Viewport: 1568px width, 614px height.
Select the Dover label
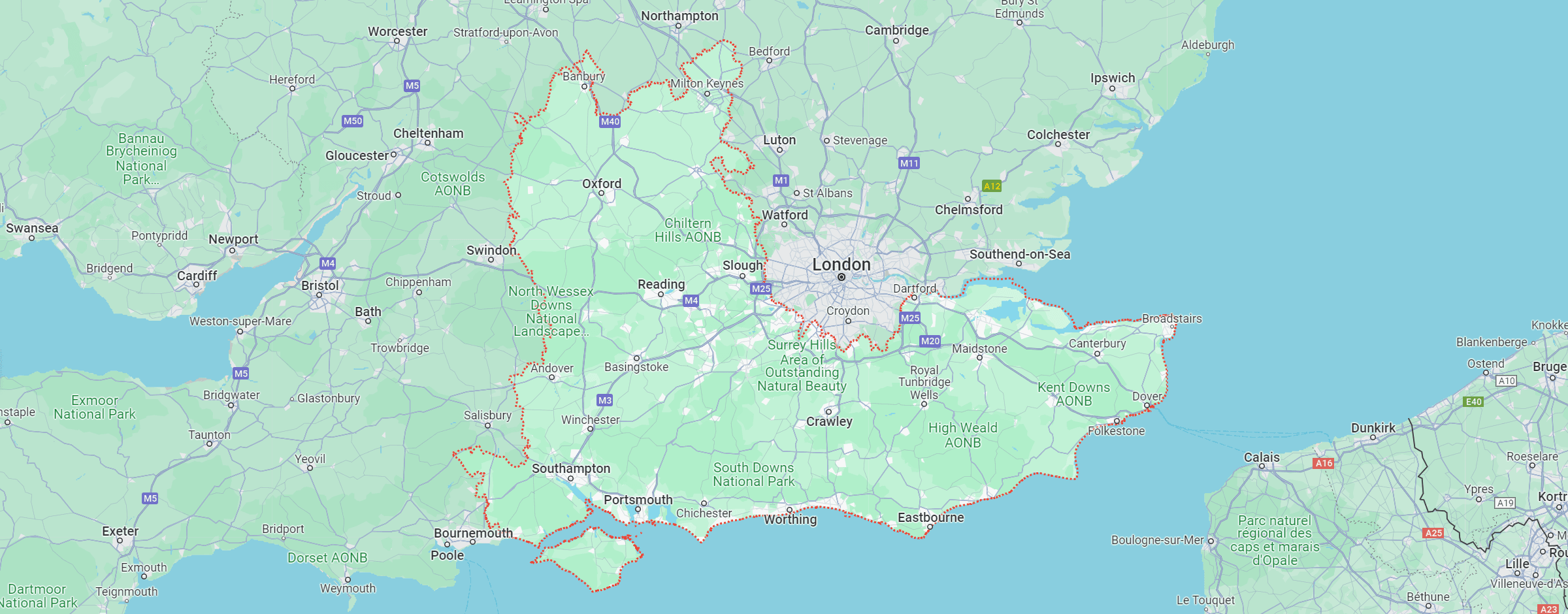point(1147,396)
